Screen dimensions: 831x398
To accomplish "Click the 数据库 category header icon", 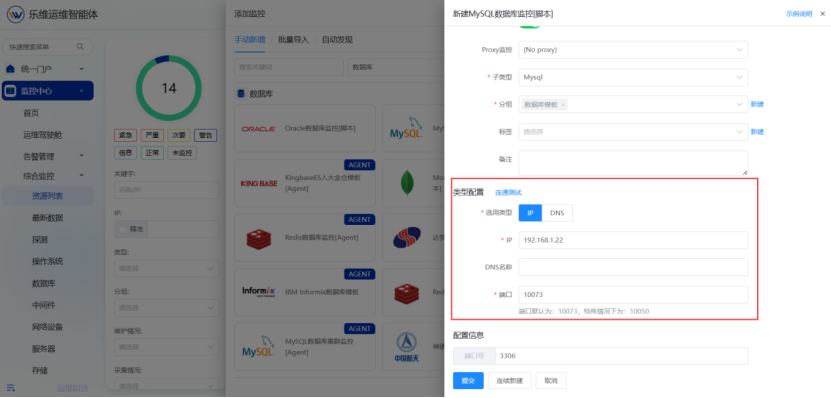I will click(241, 94).
